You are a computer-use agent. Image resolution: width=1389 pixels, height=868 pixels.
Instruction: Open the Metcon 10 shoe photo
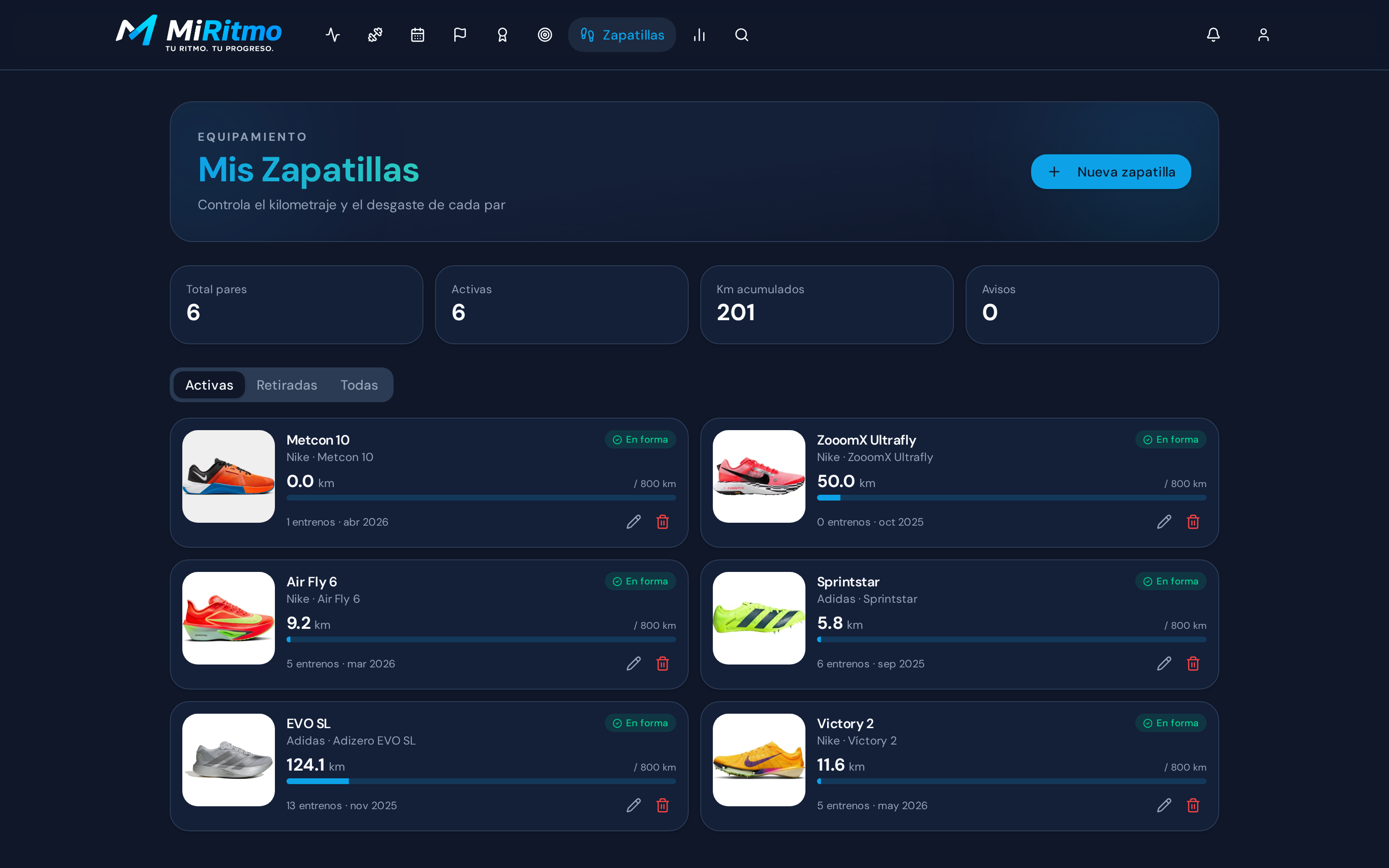(229, 476)
